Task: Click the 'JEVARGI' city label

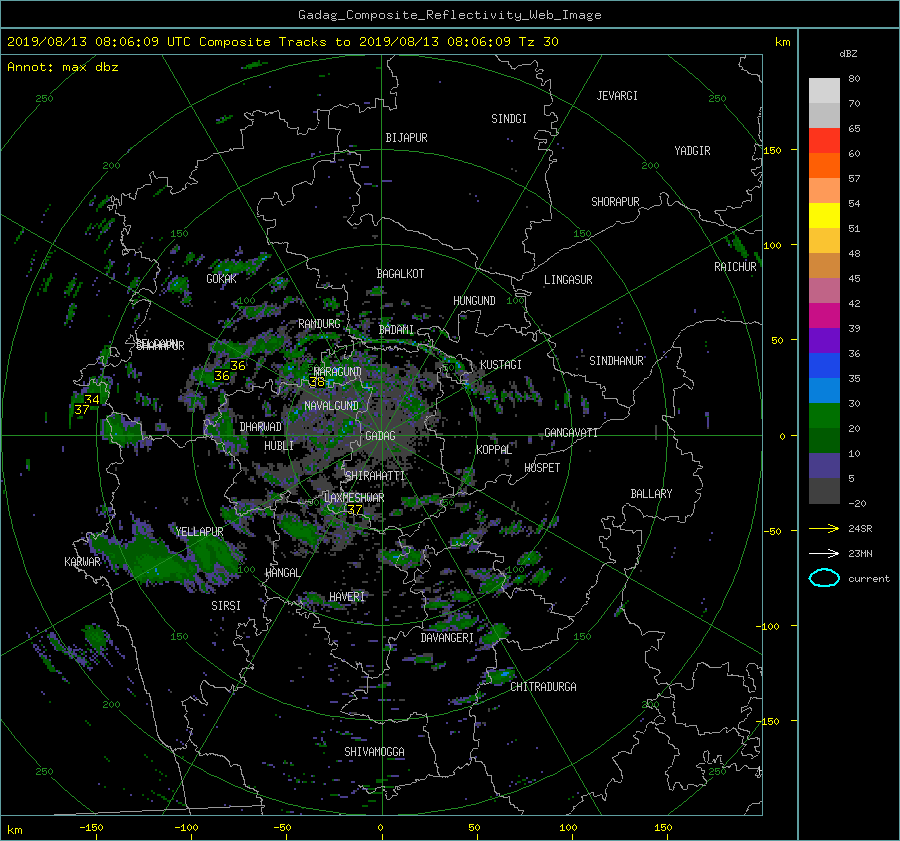Action: click(617, 96)
